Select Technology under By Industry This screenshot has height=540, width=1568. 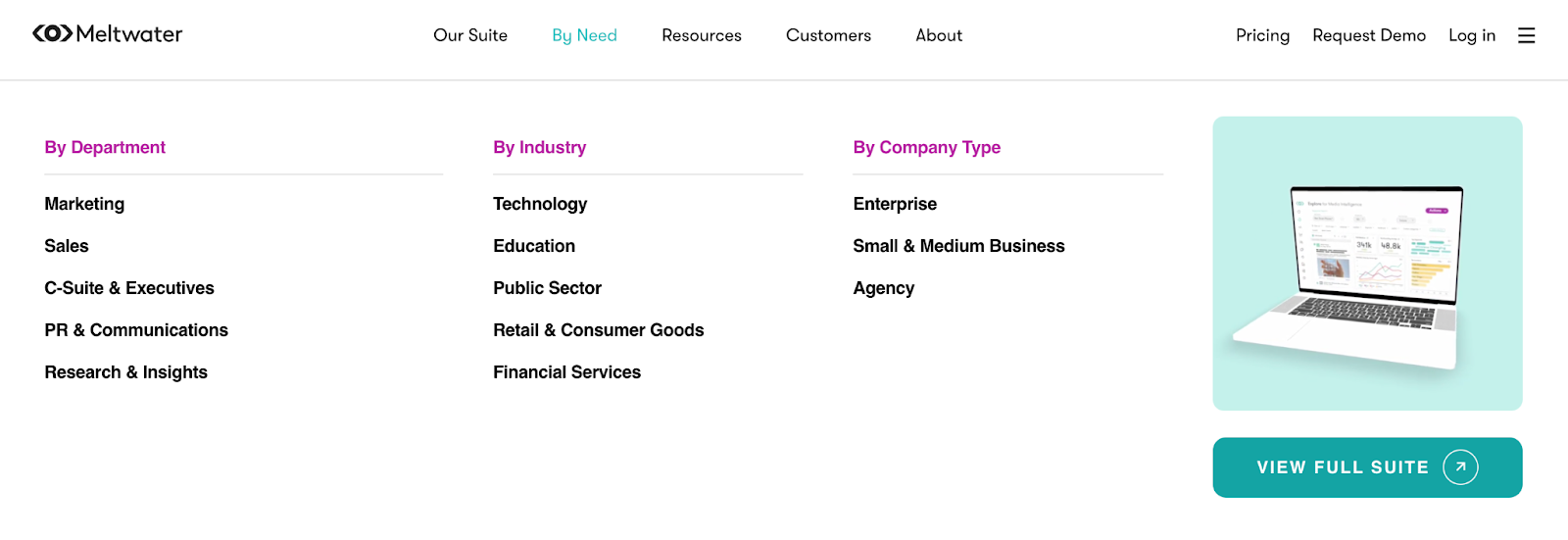point(540,204)
